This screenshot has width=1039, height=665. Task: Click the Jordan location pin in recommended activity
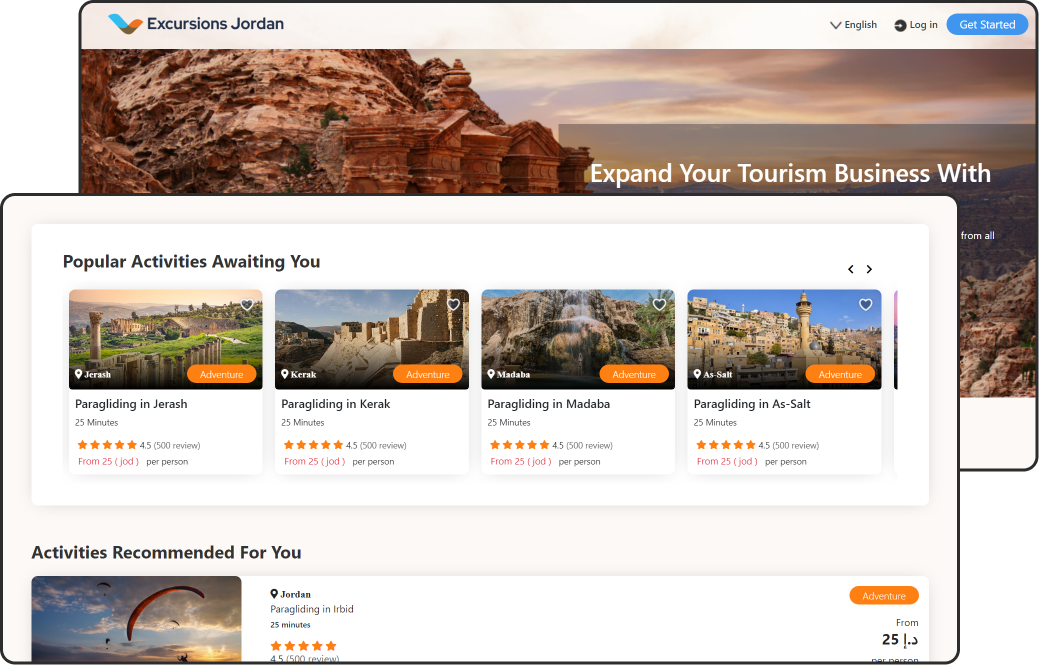point(274,594)
